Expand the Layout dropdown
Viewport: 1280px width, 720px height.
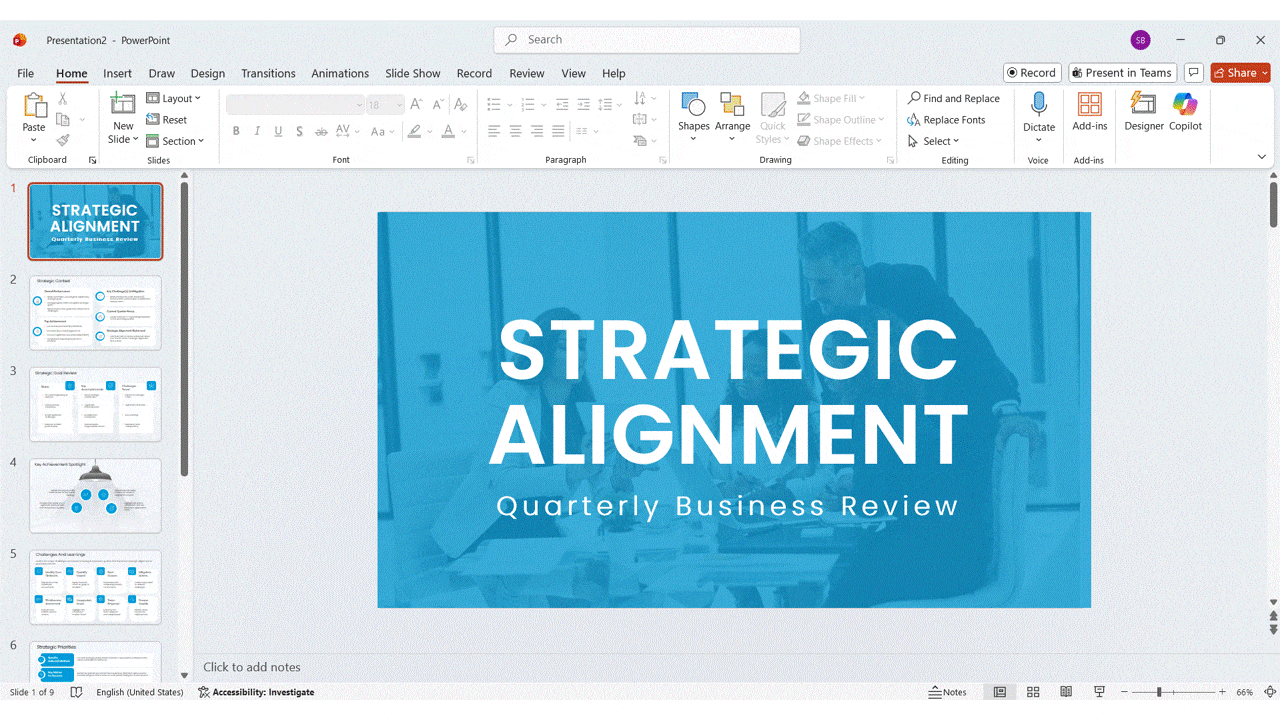tap(174, 98)
